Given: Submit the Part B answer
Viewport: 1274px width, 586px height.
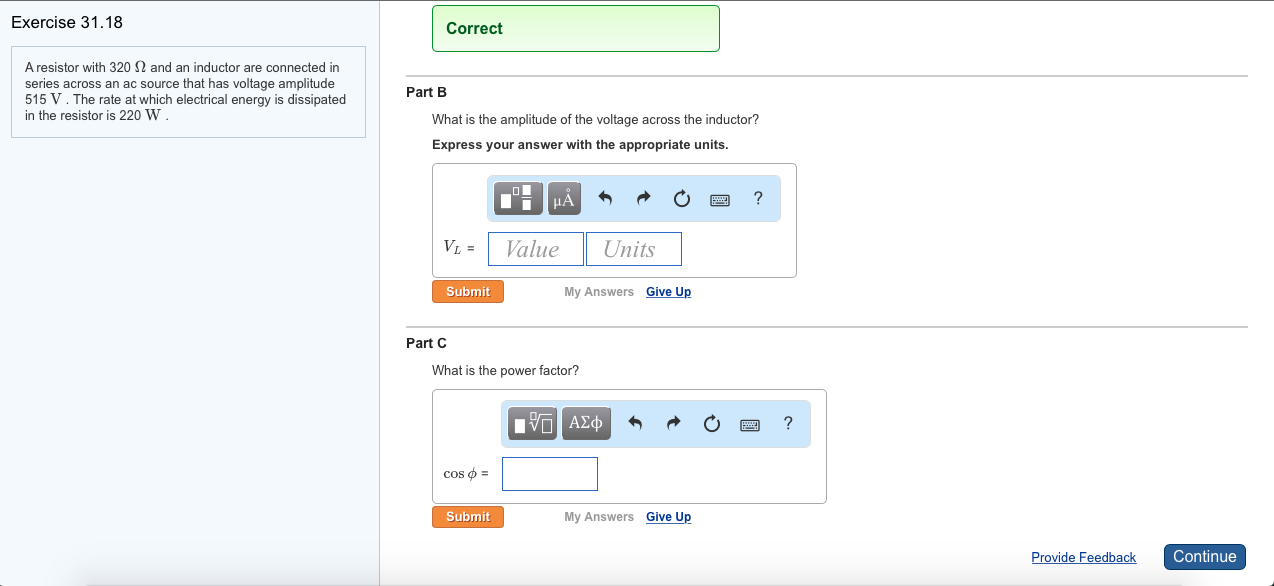Looking at the screenshot, I should 468,292.
